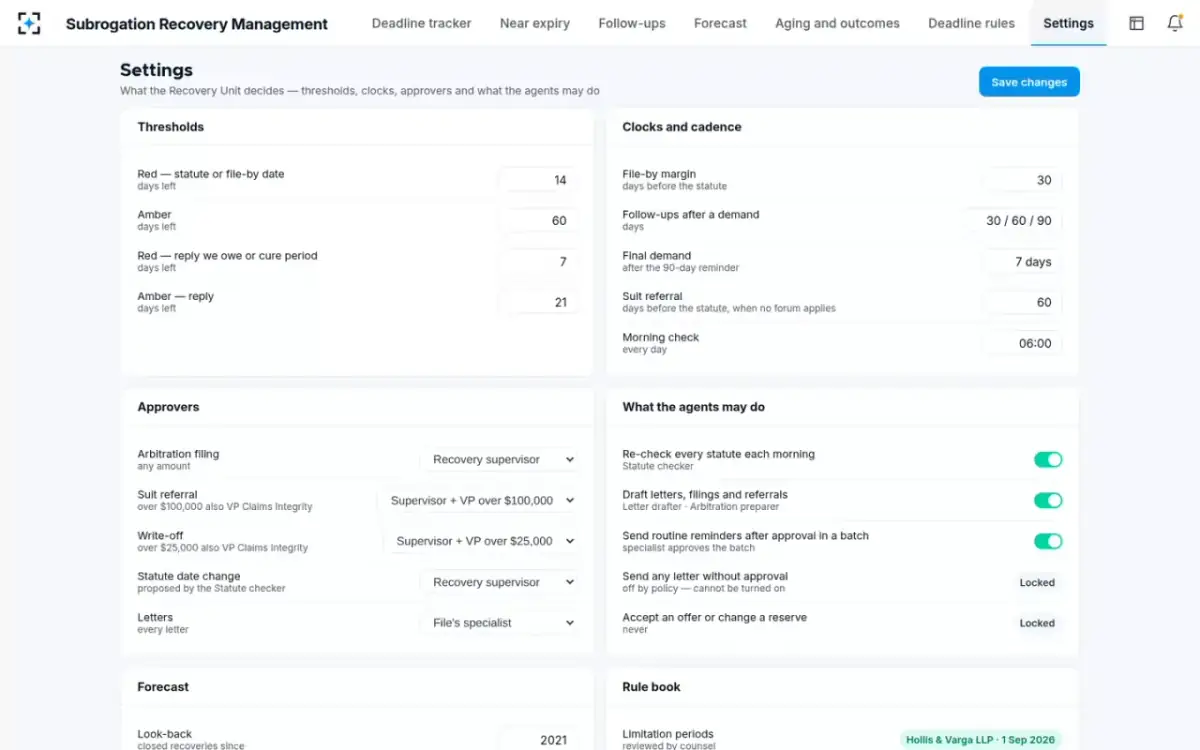Edit Red reply or cure period field
Image resolution: width=1200 pixels, height=750 pixels.
click(x=538, y=262)
